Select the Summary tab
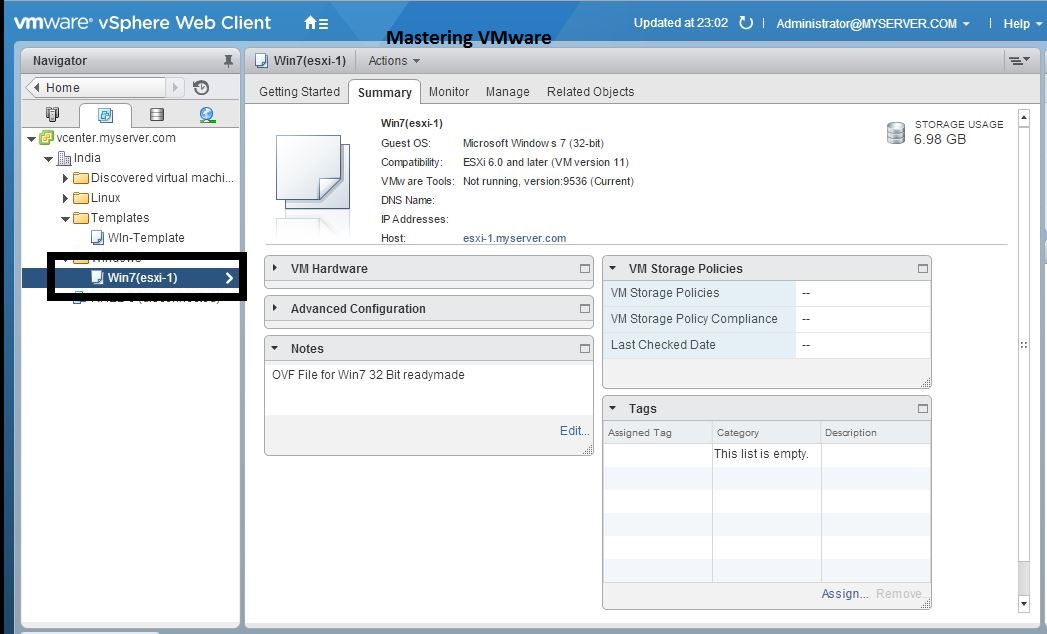This screenshot has height=634, width=1047. pyautogui.click(x=385, y=92)
